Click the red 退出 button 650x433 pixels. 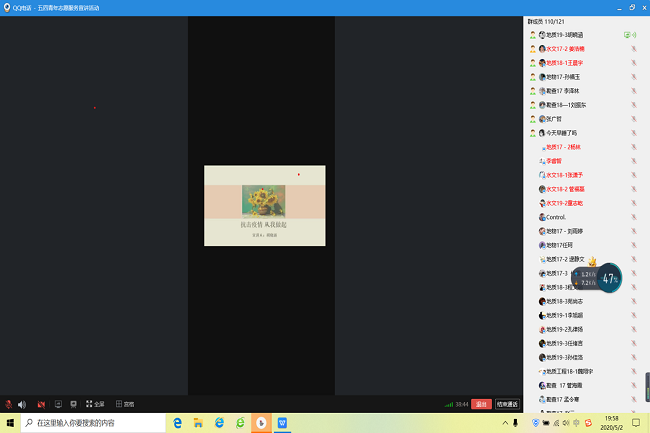[x=481, y=404]
